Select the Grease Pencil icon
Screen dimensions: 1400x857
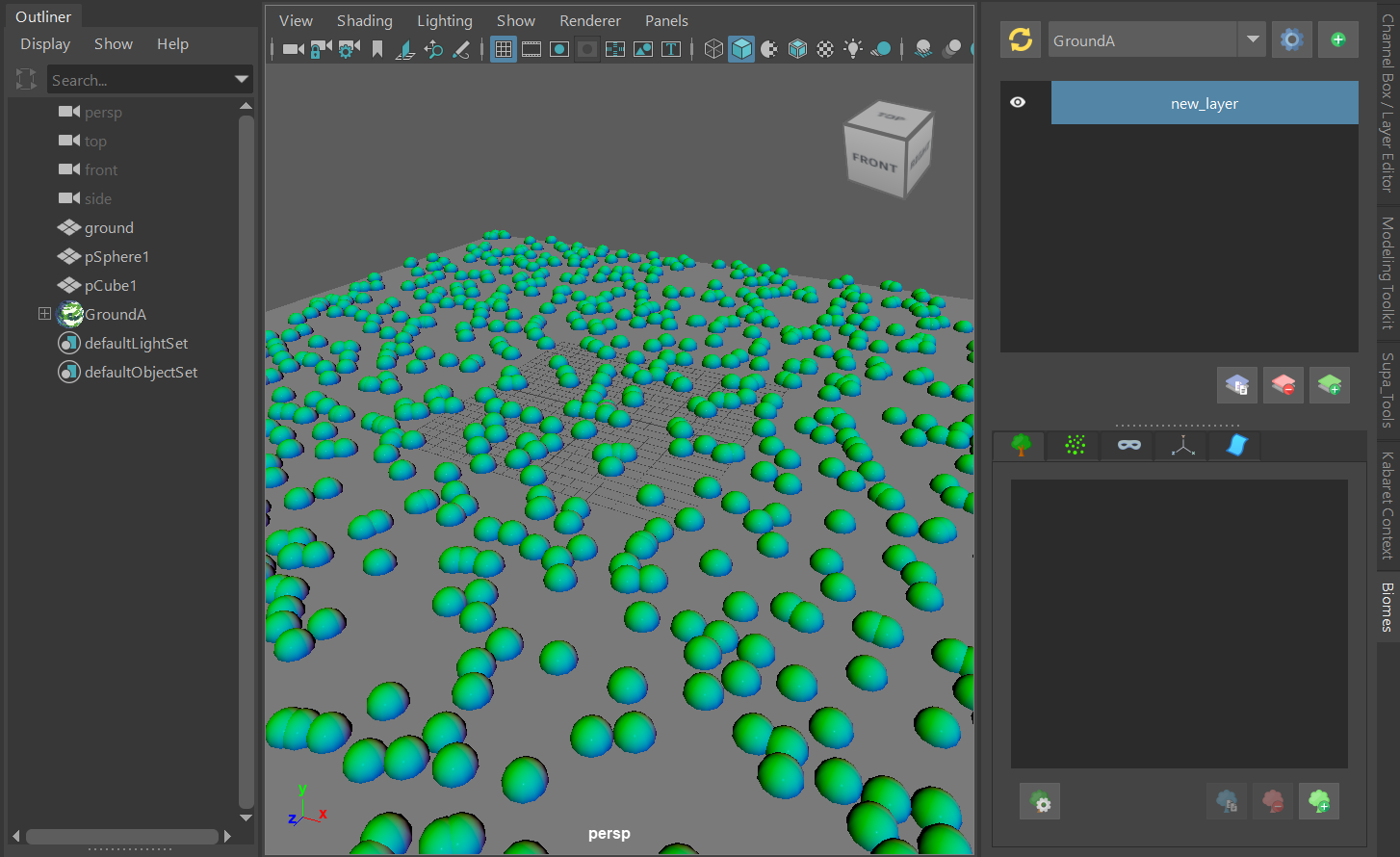point(461,49)
